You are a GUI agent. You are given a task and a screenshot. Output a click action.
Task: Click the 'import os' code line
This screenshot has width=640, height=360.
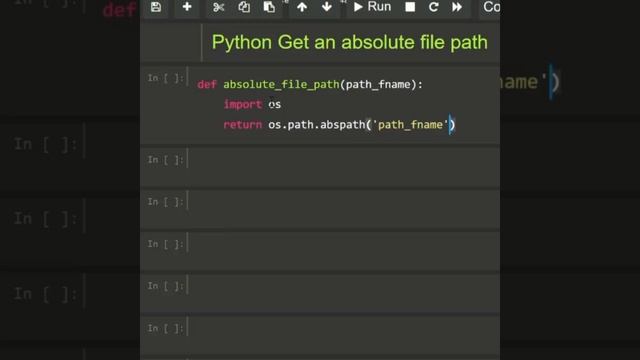252,104
